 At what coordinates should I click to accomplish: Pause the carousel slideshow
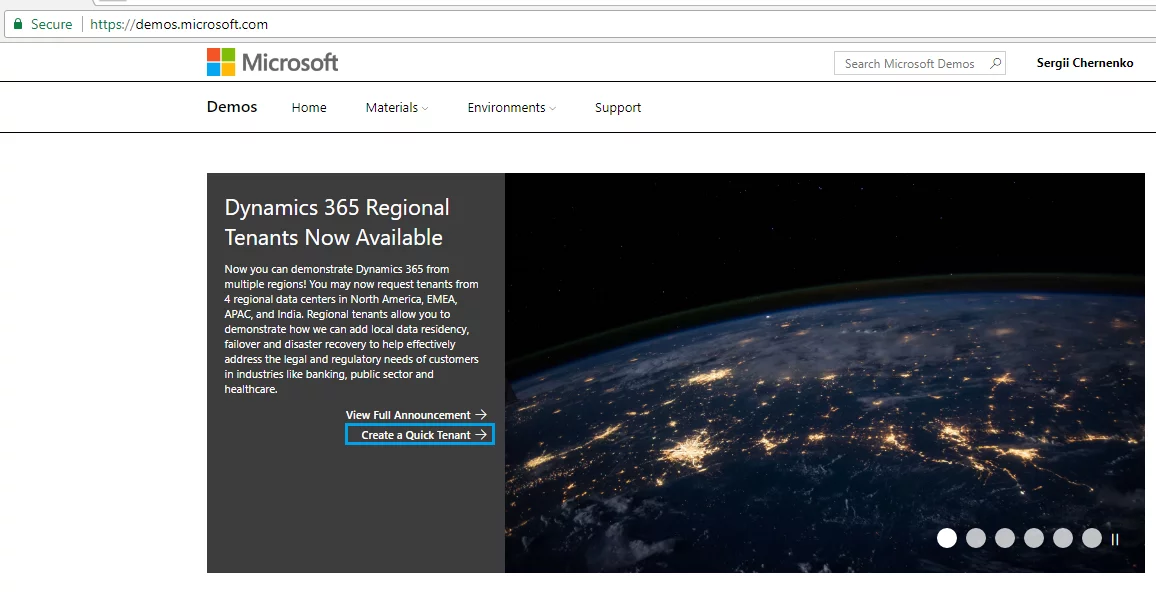[x=1115, y=539]
